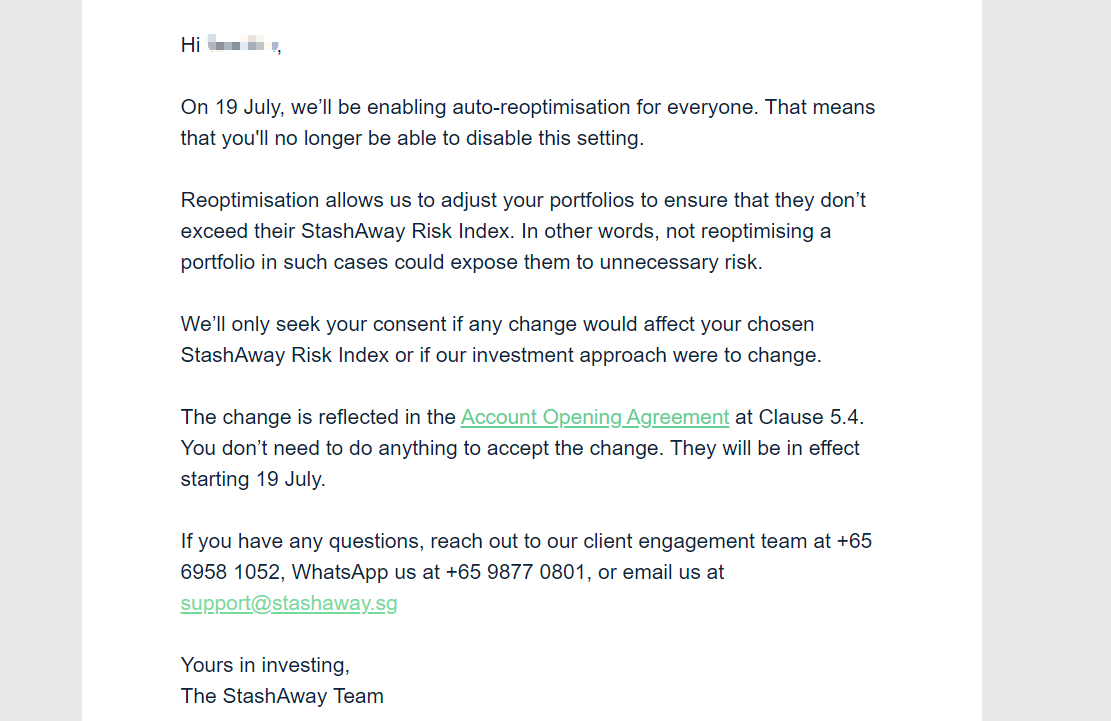The image size is (1111, 721).
Task: Click The StashAway Team signature line
Action: [282, 696]
